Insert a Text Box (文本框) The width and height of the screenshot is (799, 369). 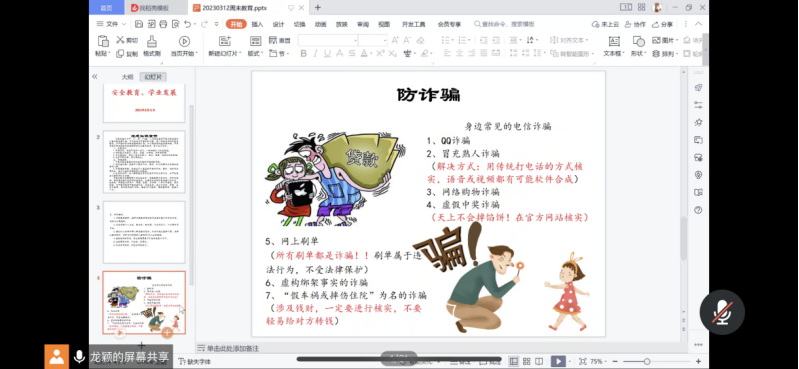click(x=614, y=41)
